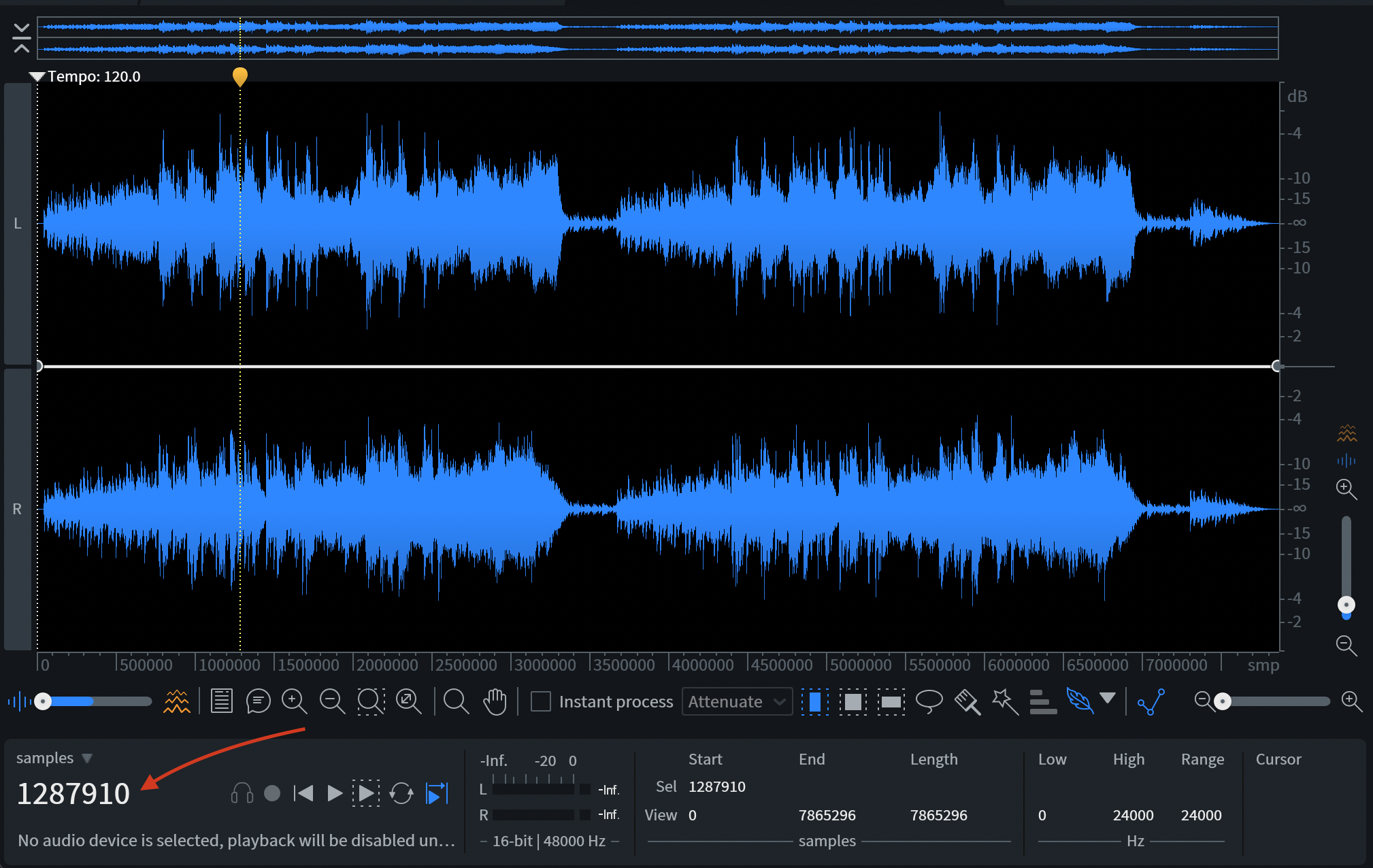The height and width of the screenshot is (868, 1373).
Task: Click the overview waveform navigator
Action: coord(658,38)
